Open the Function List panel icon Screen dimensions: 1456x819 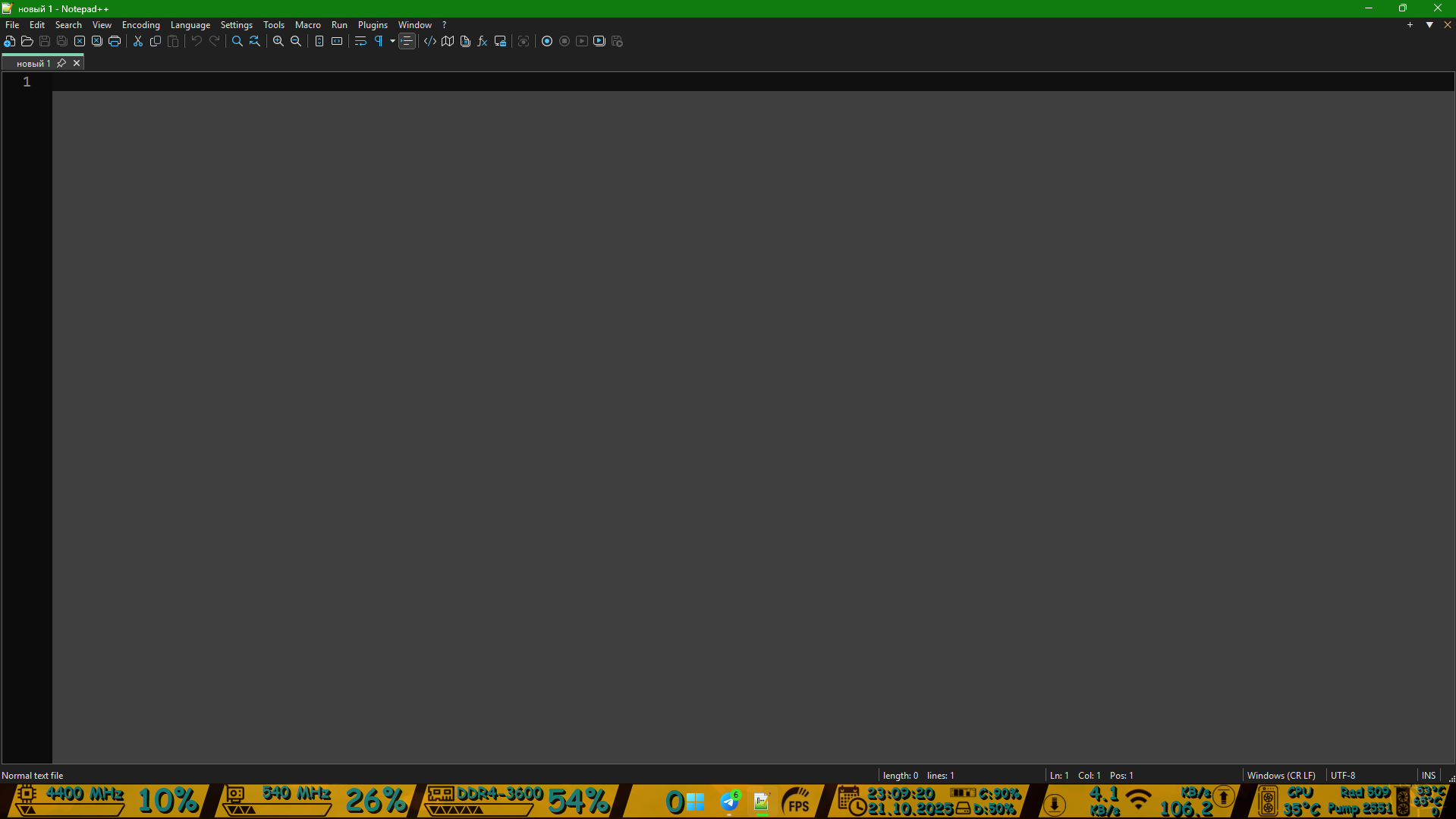[483, 41]
